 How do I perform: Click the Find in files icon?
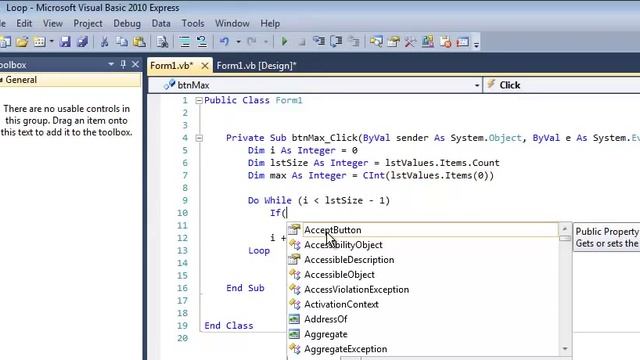point(162,42)
